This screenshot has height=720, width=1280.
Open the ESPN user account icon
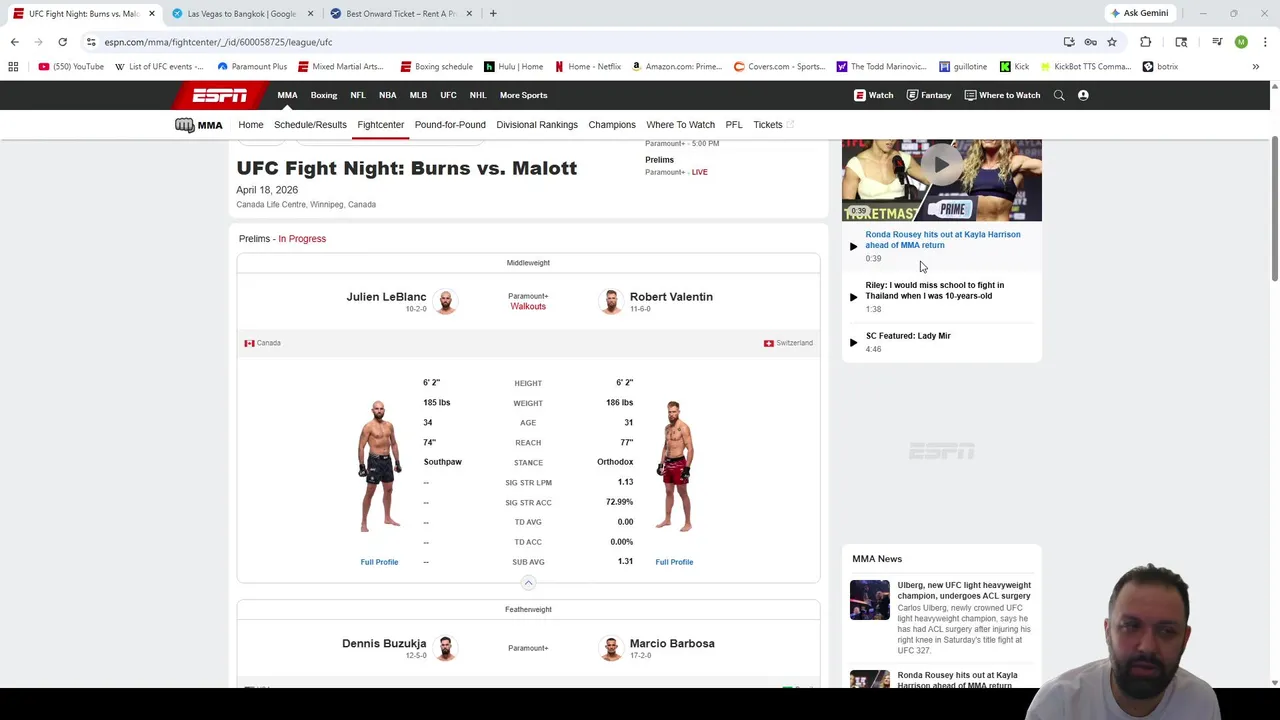[x=1083, y=95]
